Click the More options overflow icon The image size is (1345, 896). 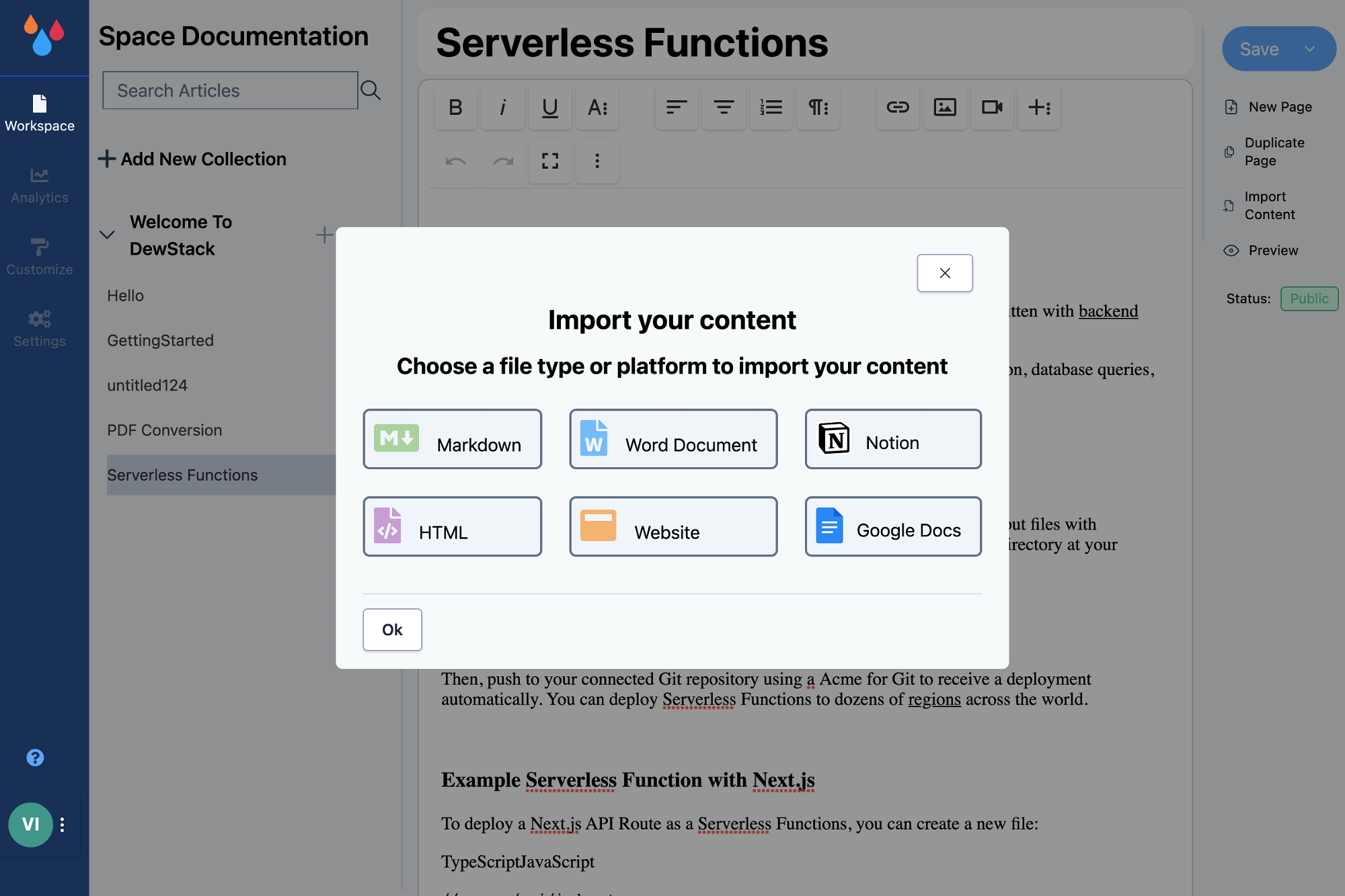tap(596, 159)
